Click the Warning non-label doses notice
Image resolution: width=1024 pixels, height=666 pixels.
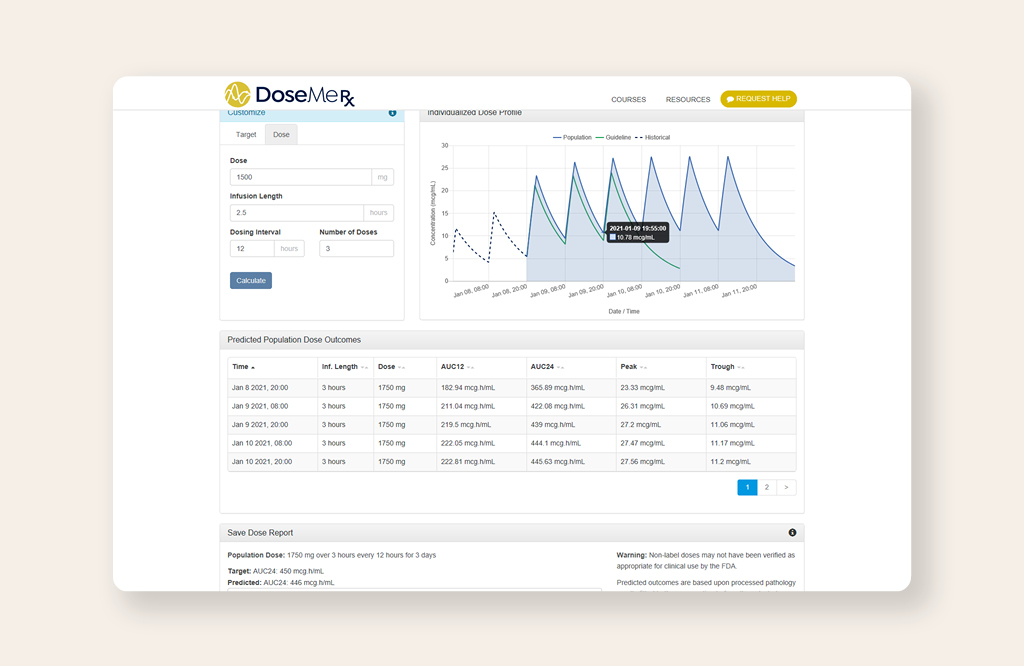pos(706,561)
